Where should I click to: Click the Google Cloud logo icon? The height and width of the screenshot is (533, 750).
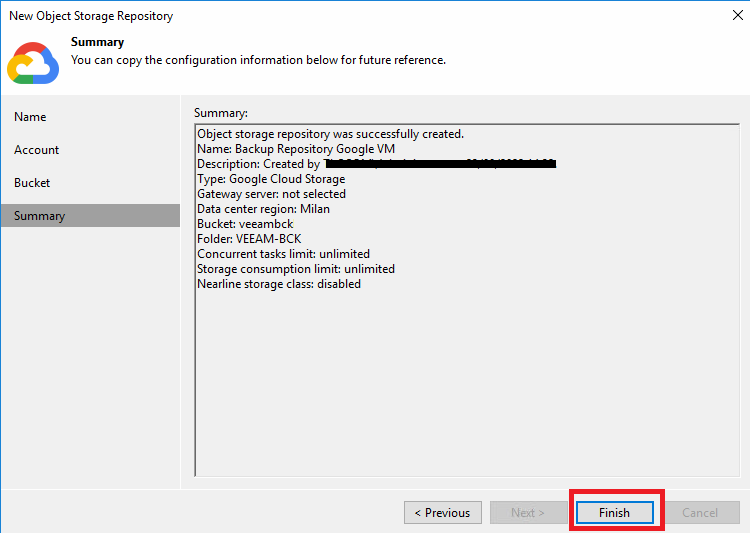(x=33, y=63)
